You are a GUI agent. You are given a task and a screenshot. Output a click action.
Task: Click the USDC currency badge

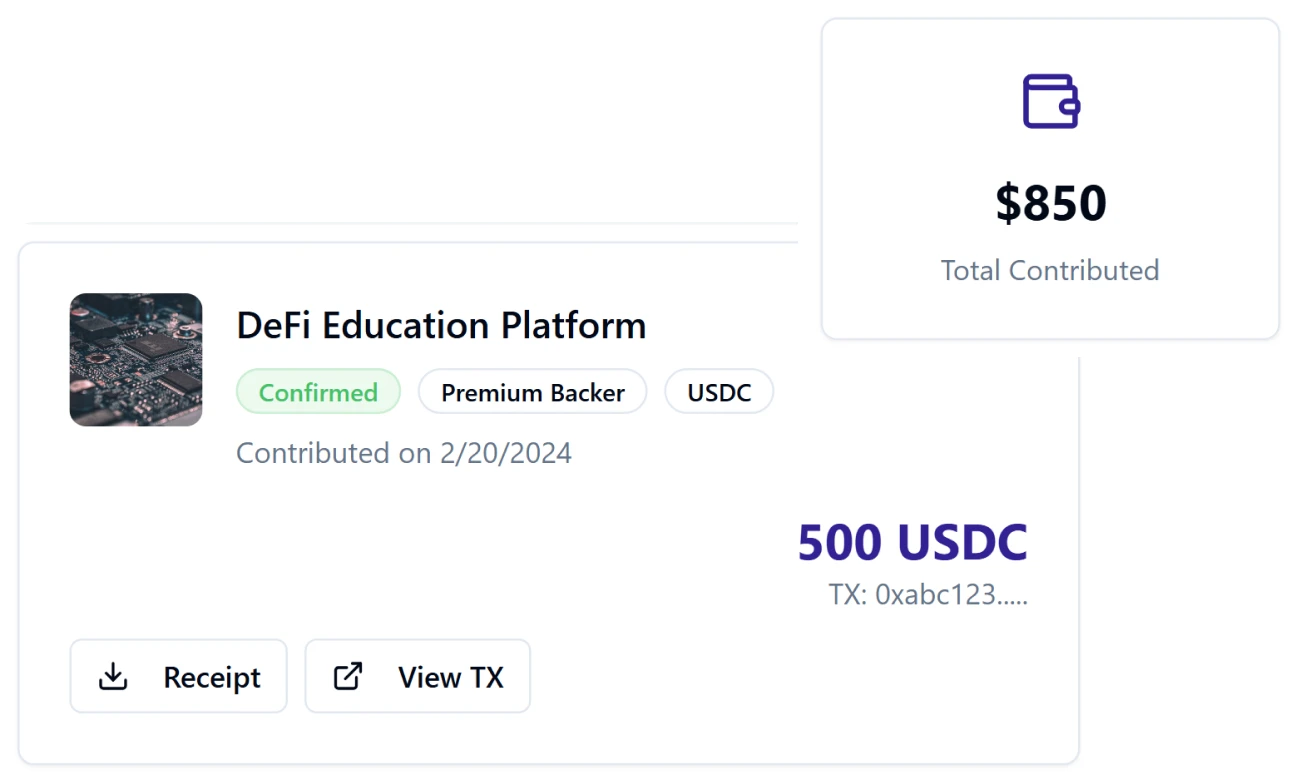(x=718, y=392)
